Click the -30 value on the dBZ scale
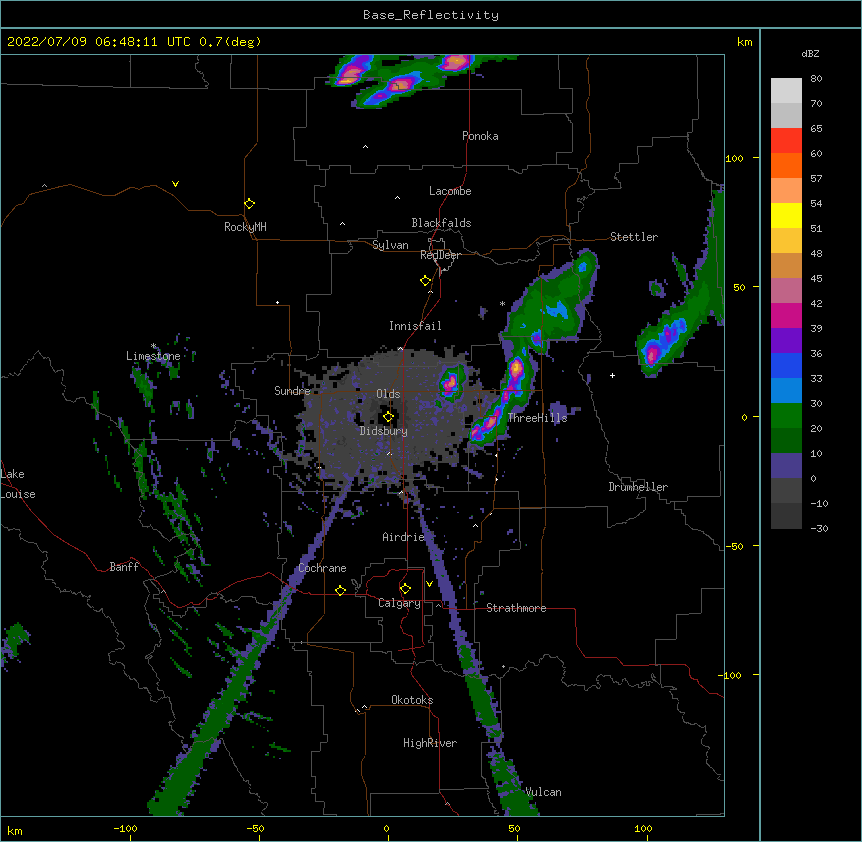The width and height of the screenshot is (862, 842). coord(819,528)
